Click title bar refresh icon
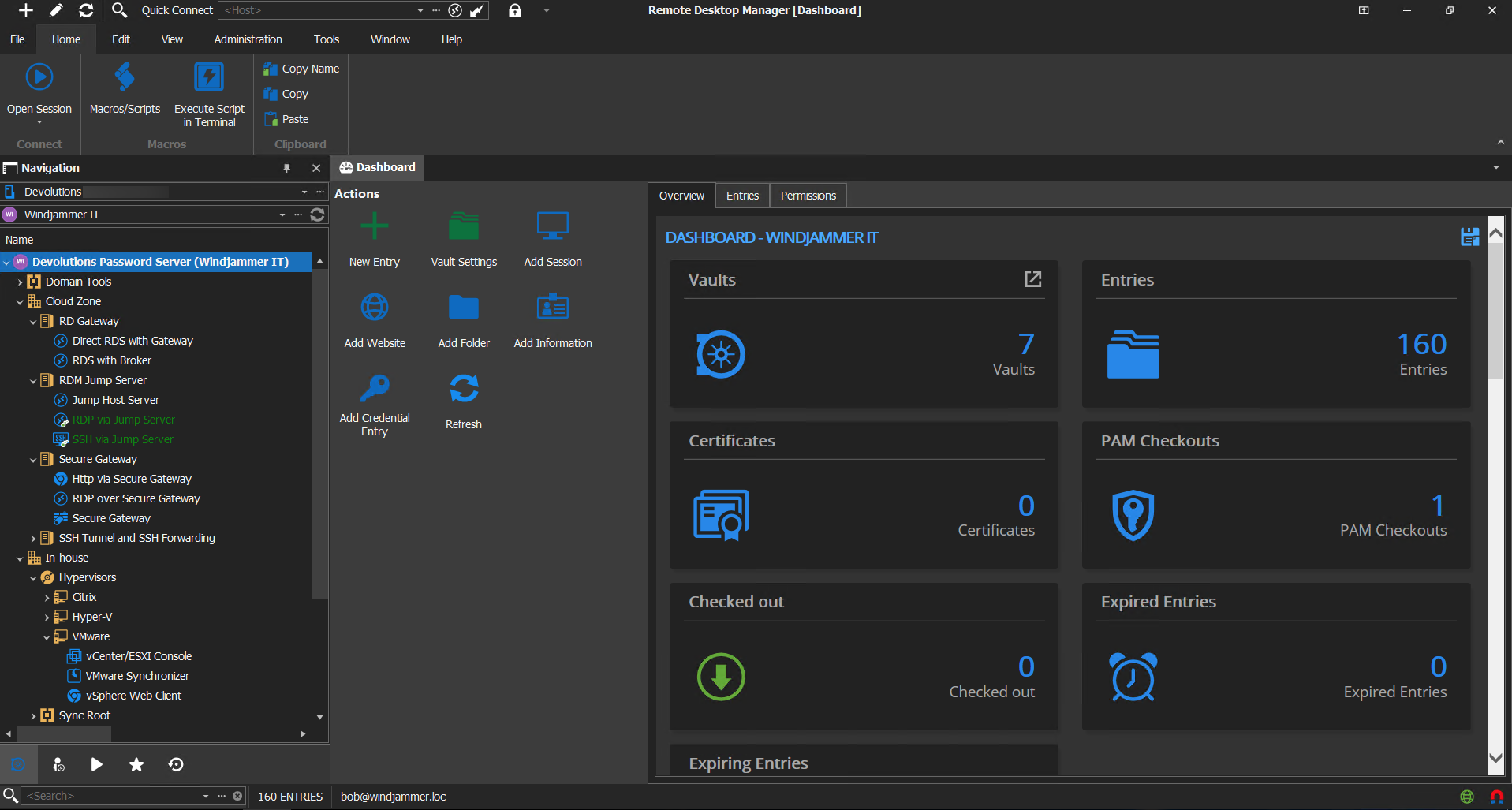Screen dimensions: 1512x810 [86, 10]
